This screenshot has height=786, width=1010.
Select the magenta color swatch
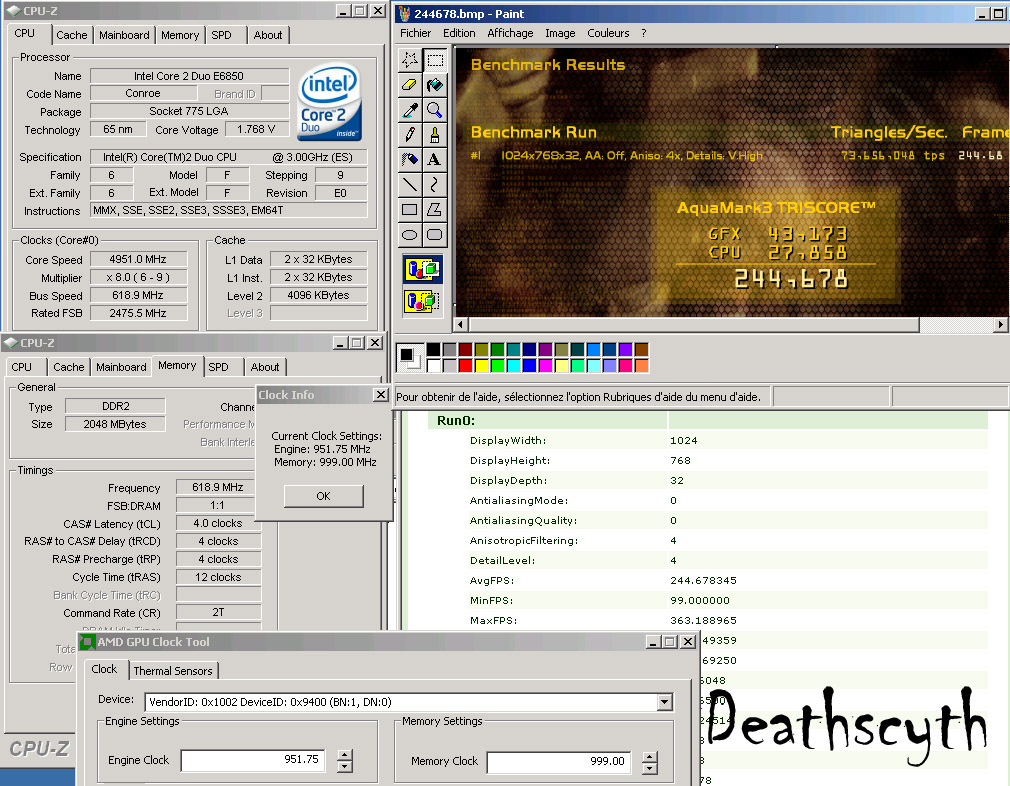pyautogui.click(x=546, y=365)
